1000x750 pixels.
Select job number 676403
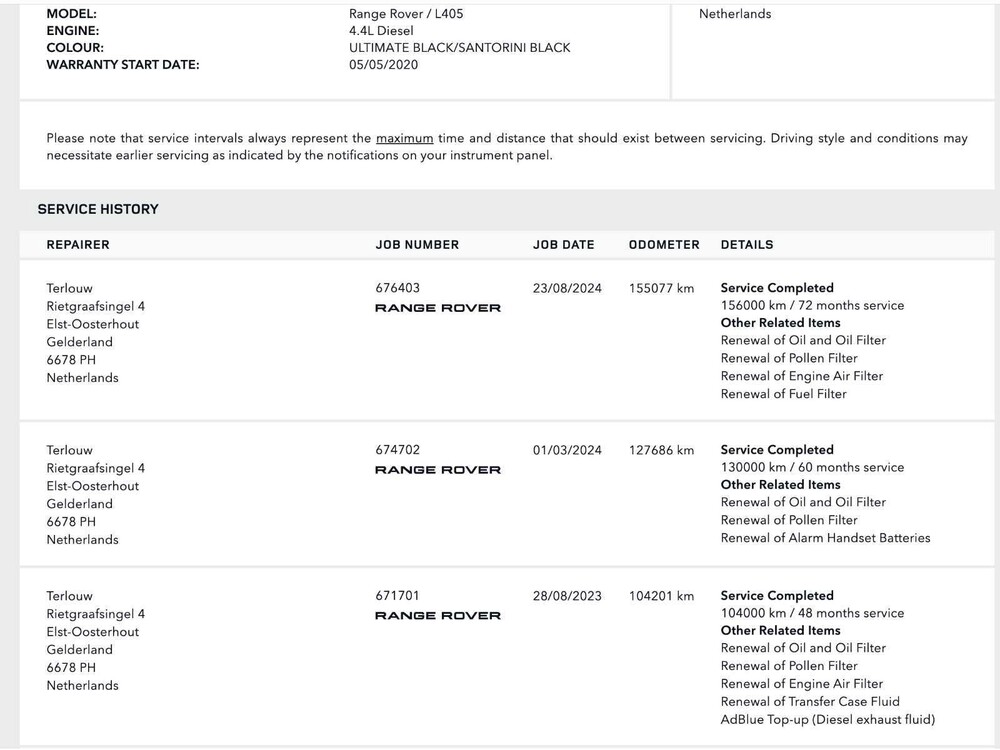pyautogui.click(x=398, y=288)
